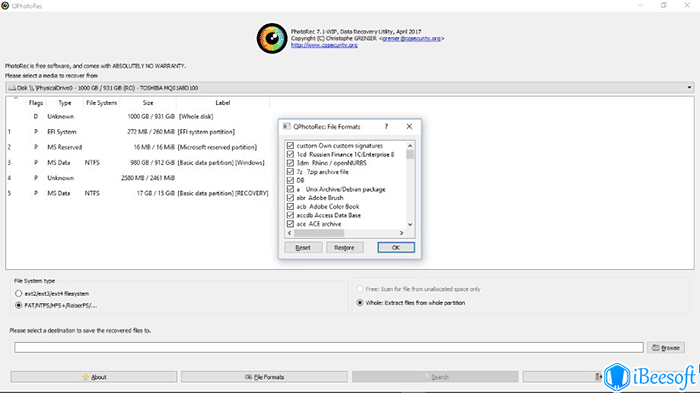Viewport: 700px width, 393px height.
Task: Click left arrow of formats horizontal scrollbar
Action: coord(289,233)
